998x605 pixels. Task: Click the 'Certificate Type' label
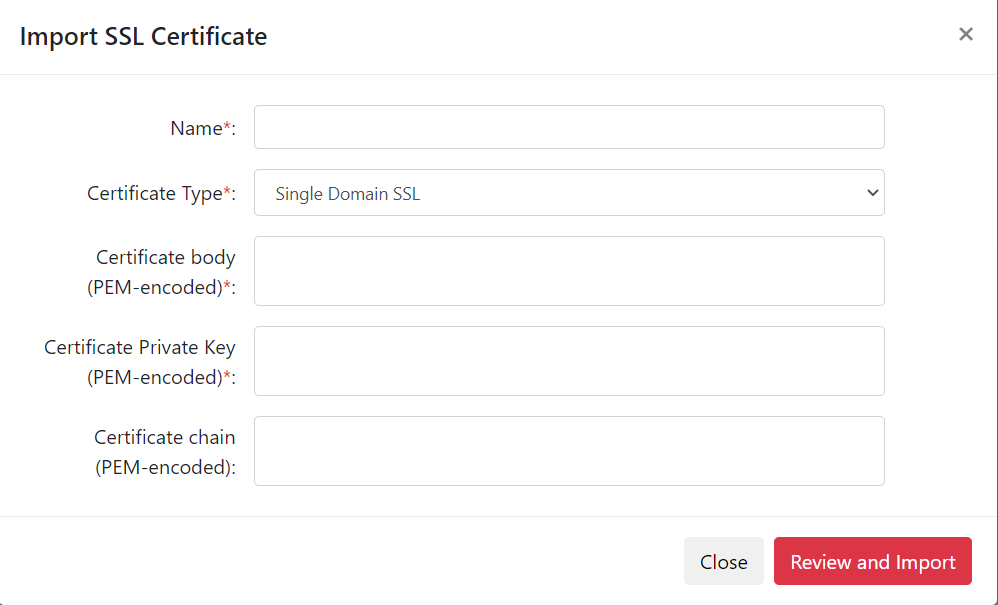[154, 193]
